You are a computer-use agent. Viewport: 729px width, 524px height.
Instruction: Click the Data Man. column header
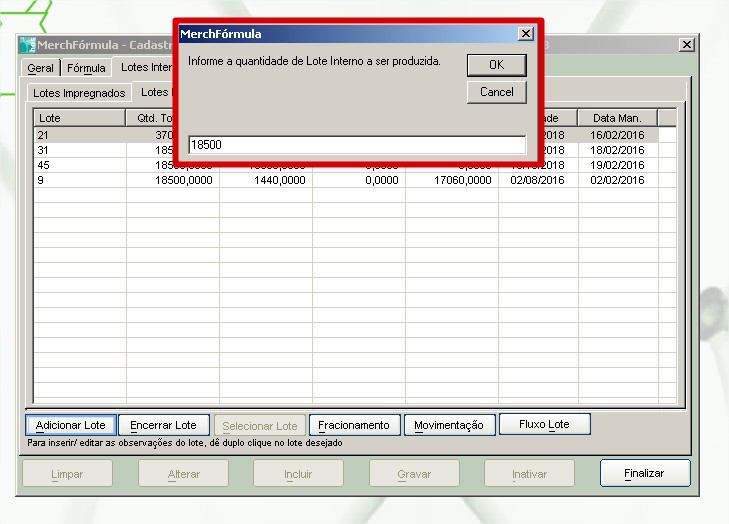[617, 118]
